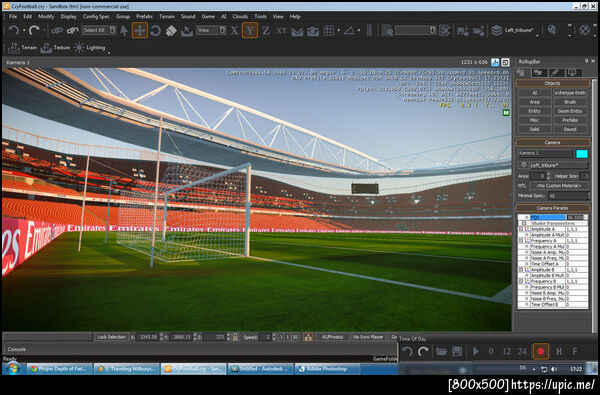Image resolution: width=600 pixels, height=395 pixels.
Task: Click the Lighting toolbar button
Action: (x=89, y=48)
